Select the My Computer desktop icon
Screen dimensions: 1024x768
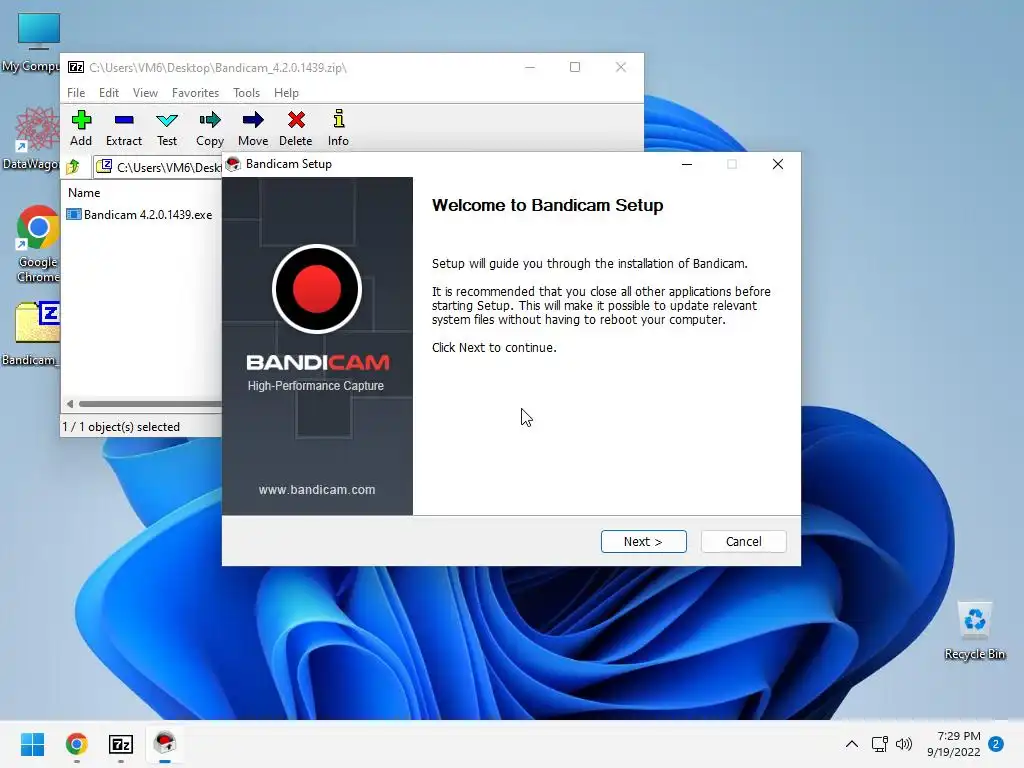[x=33, y=43]
